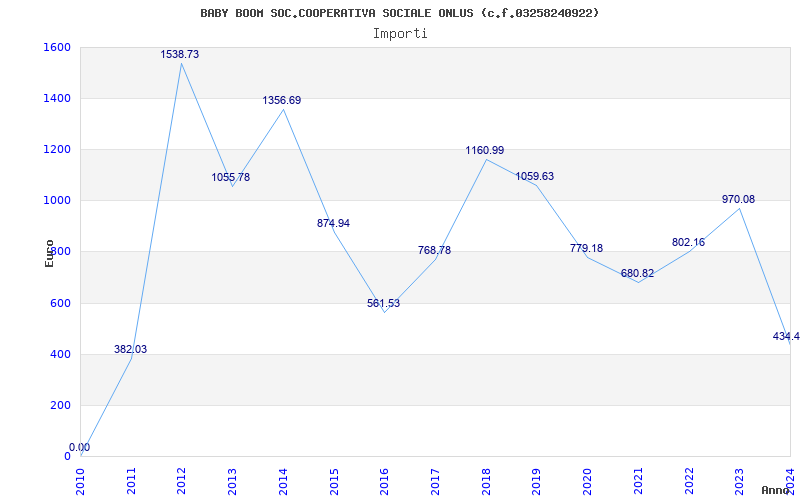Click the data label 1059.63

pyautogui.click(x=535, y=177)
